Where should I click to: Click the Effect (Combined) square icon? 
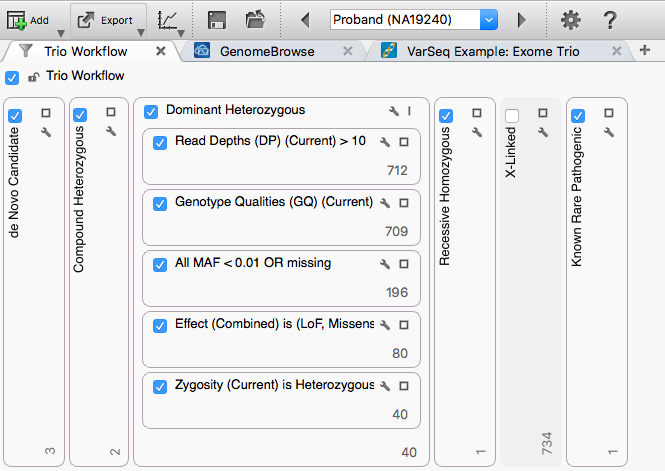[x=404, y=325]
